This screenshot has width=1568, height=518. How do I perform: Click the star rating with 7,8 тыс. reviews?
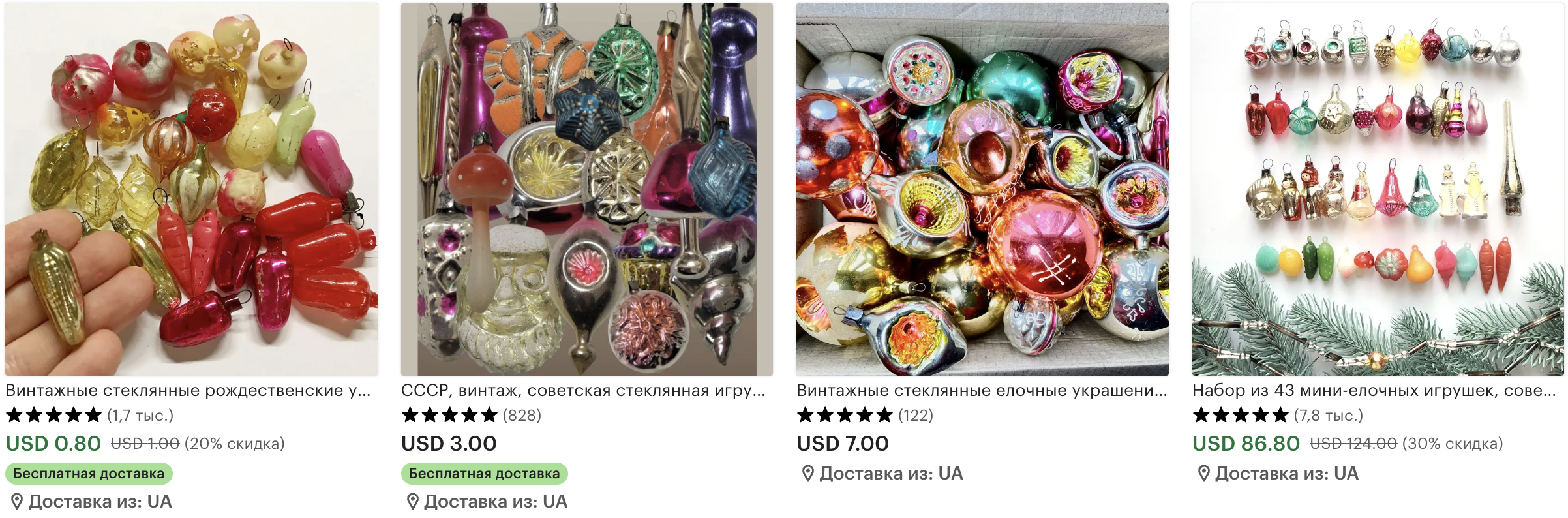coord(1240,415)
